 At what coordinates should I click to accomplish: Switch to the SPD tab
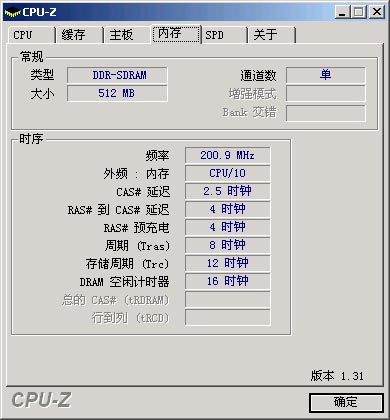[x=224, y=35]
